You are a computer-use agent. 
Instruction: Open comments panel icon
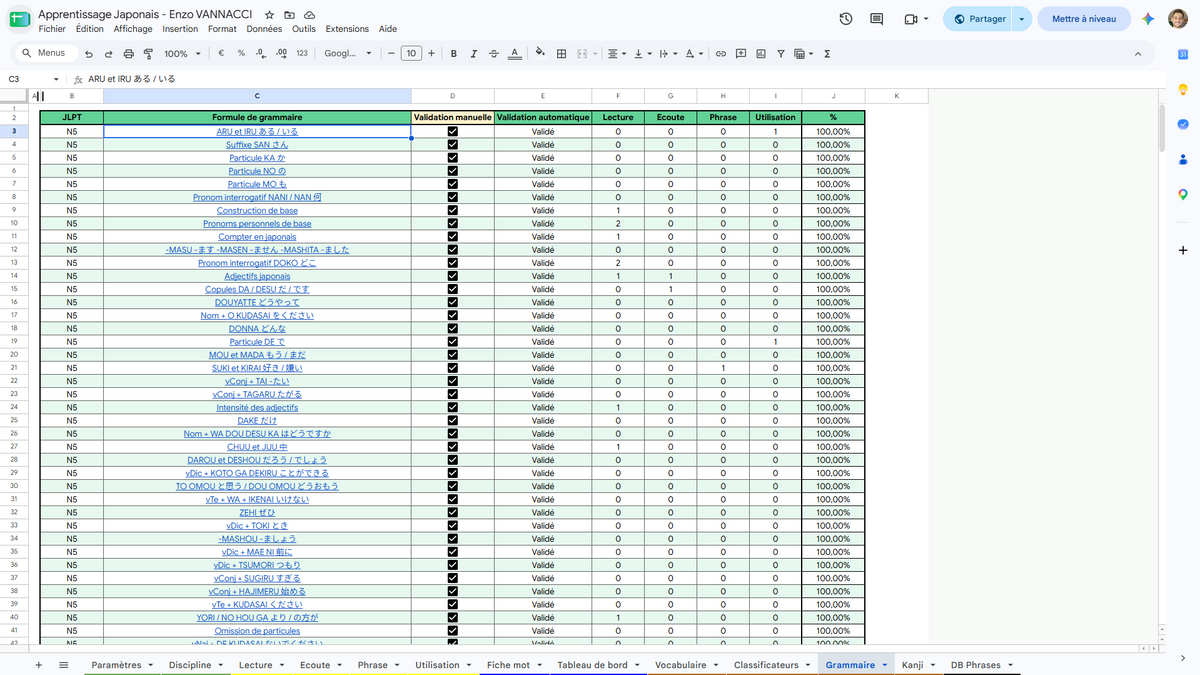tap(877, 19)
